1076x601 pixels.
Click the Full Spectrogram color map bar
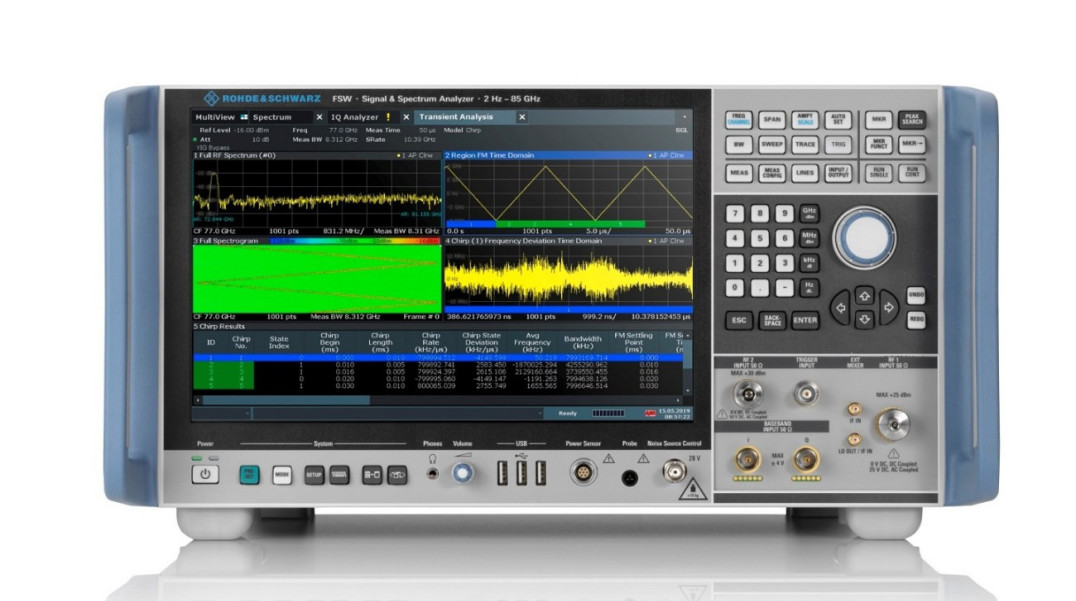[352, 241]
